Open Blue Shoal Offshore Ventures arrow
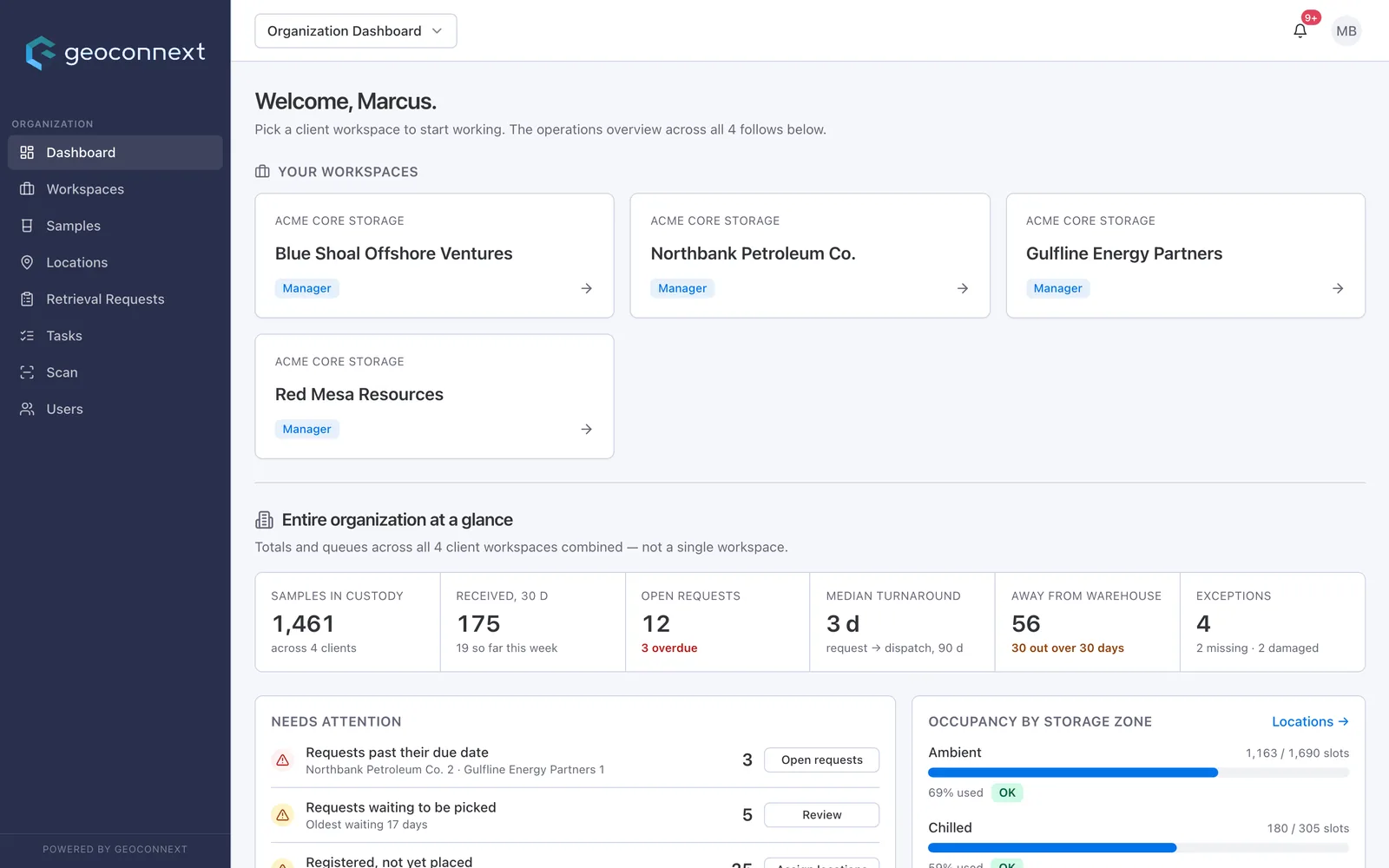The height and width of the screenshot is (868, 1389). pyautogui.click(x=587, y=288)
